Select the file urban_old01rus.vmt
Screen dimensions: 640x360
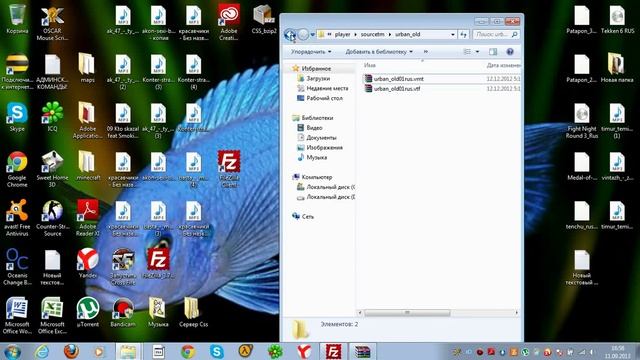398,79
